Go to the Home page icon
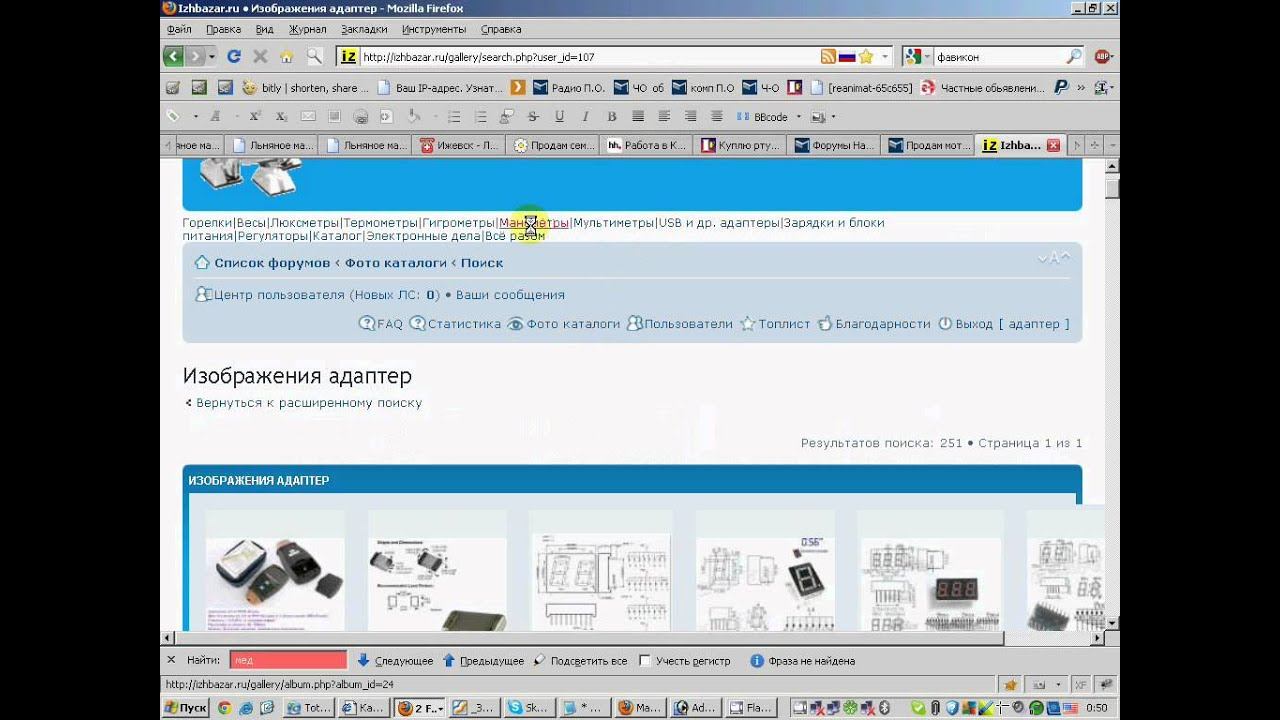 tap(287, 57)
